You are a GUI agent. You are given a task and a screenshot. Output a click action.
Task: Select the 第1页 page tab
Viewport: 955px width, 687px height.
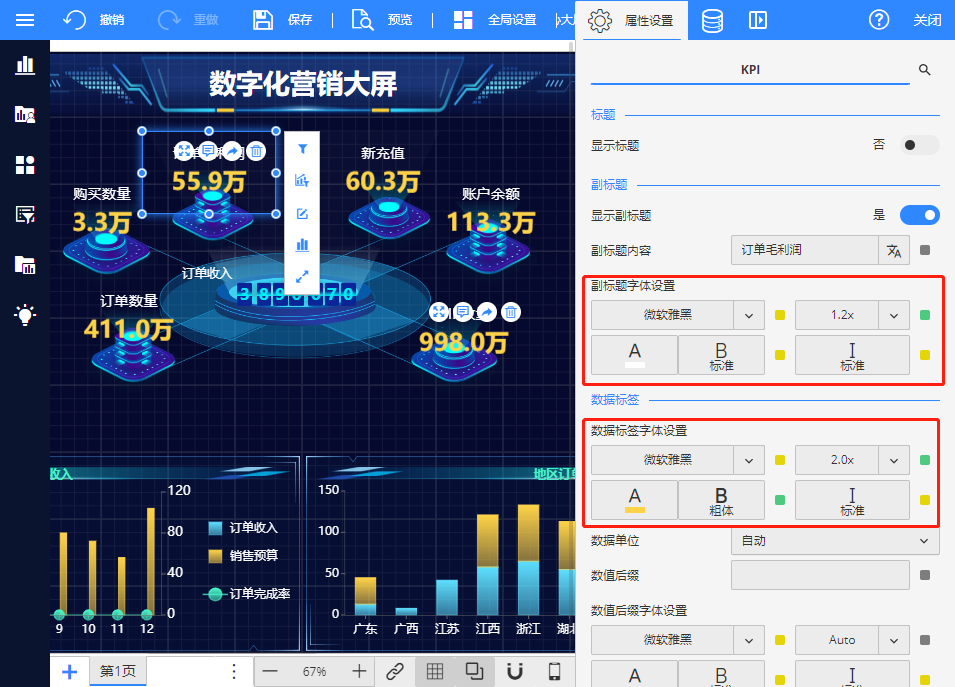pyautogui.click(x=118, y=671)
